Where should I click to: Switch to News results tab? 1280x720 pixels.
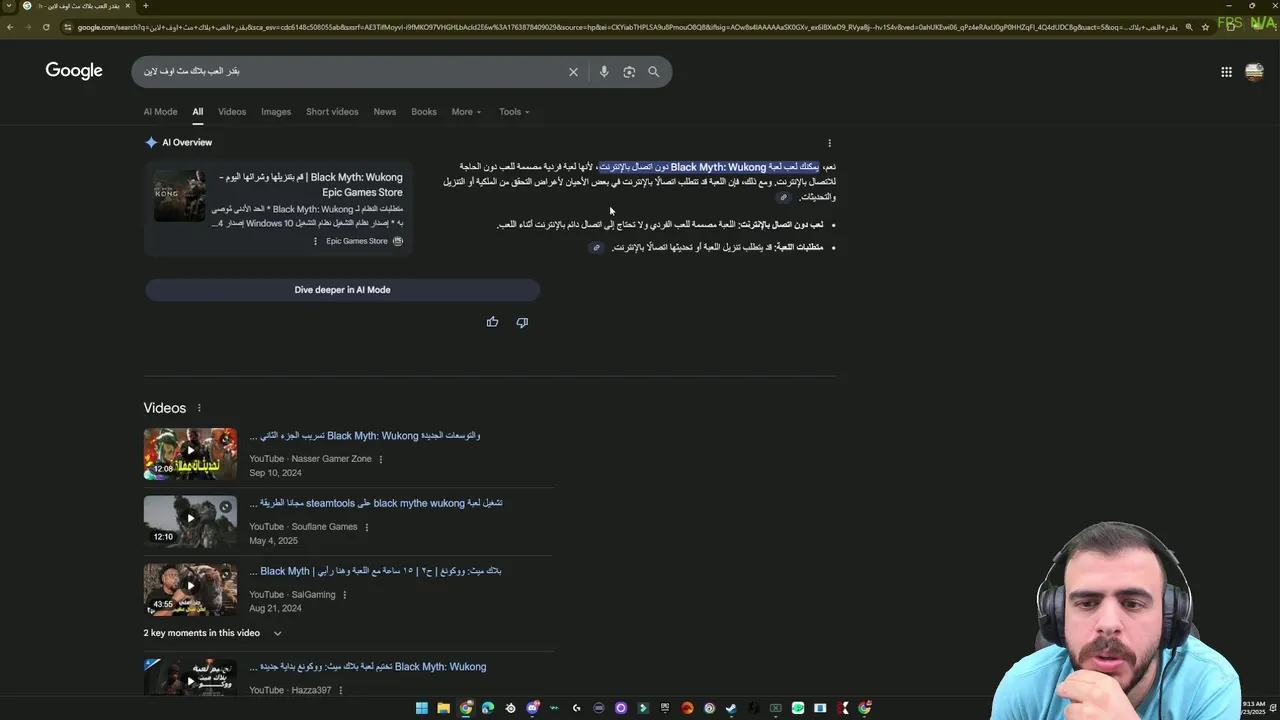coord(385,112)
